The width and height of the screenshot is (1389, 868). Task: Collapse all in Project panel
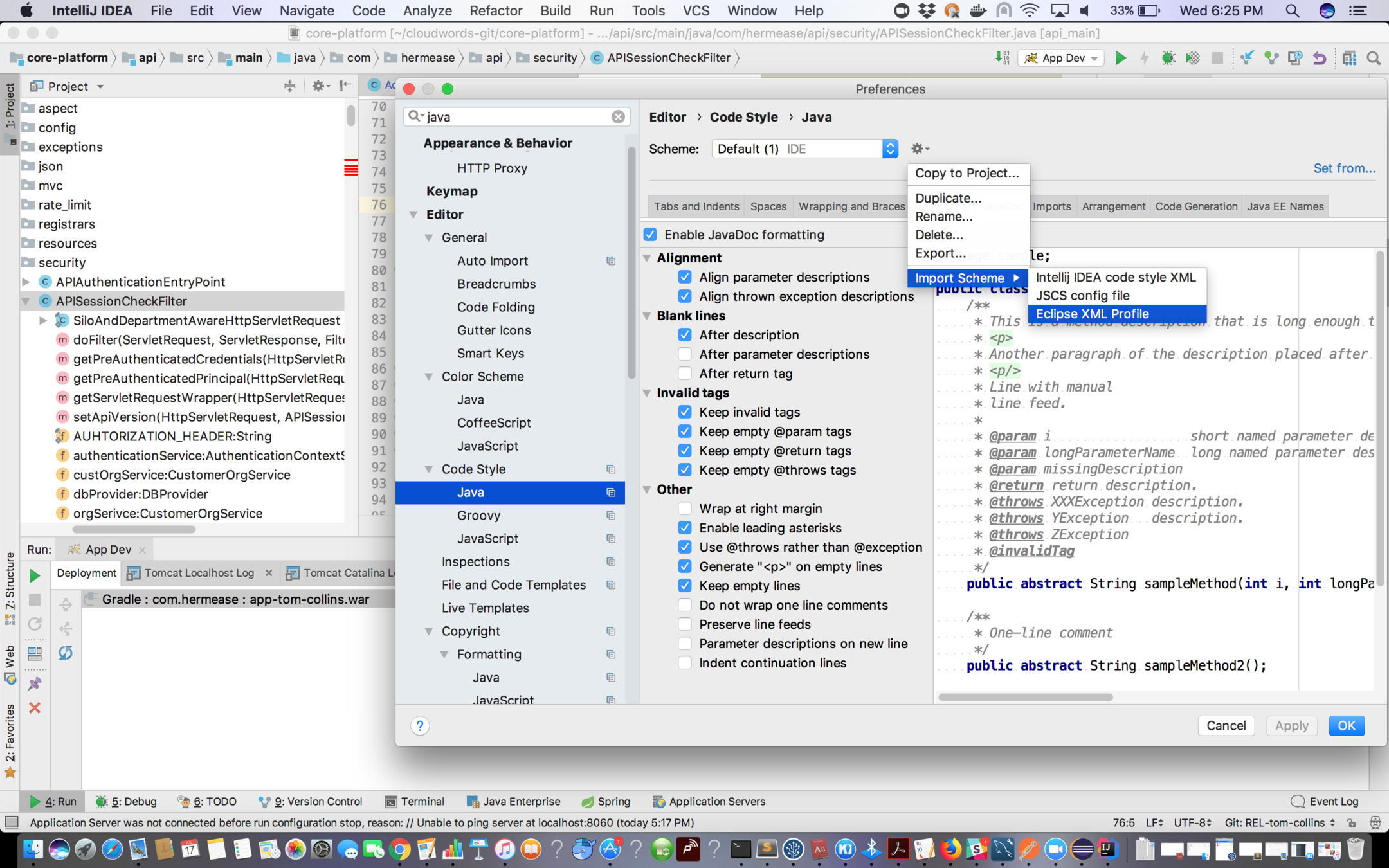click(x=289, y=86)
